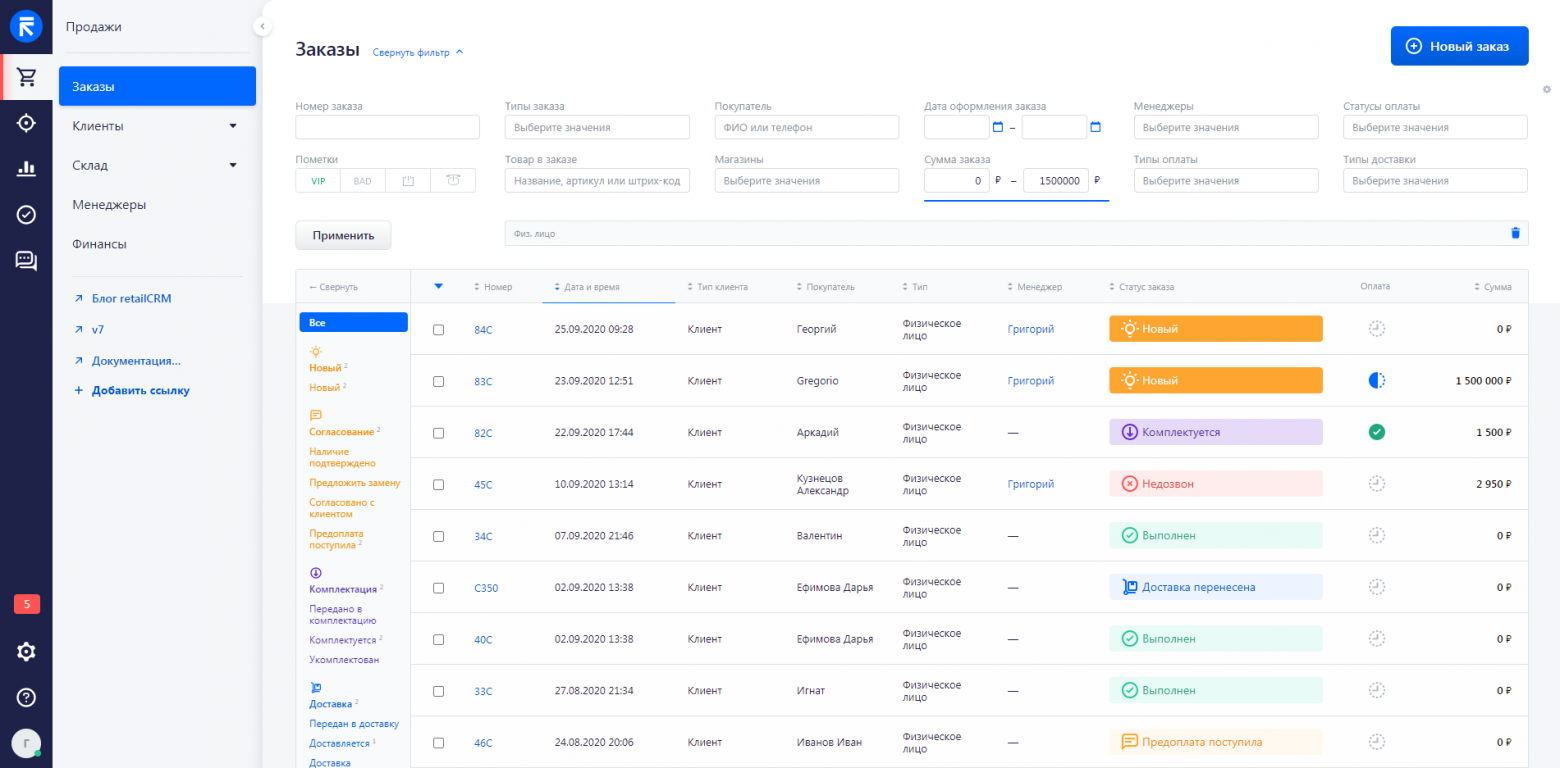The height and width of the screenshot is (768, 1560).
Task: Open settings via the gear icon
Action: tap(26, 651)
